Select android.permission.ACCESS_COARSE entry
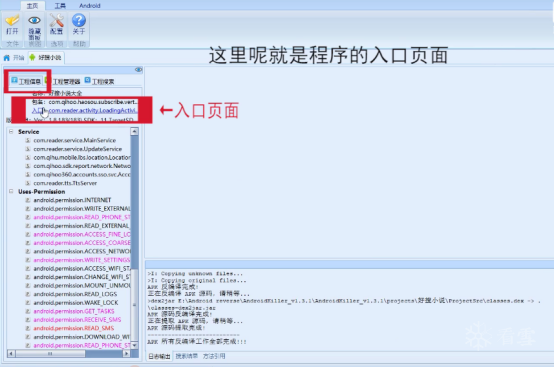554x367 pixels. 82,243
